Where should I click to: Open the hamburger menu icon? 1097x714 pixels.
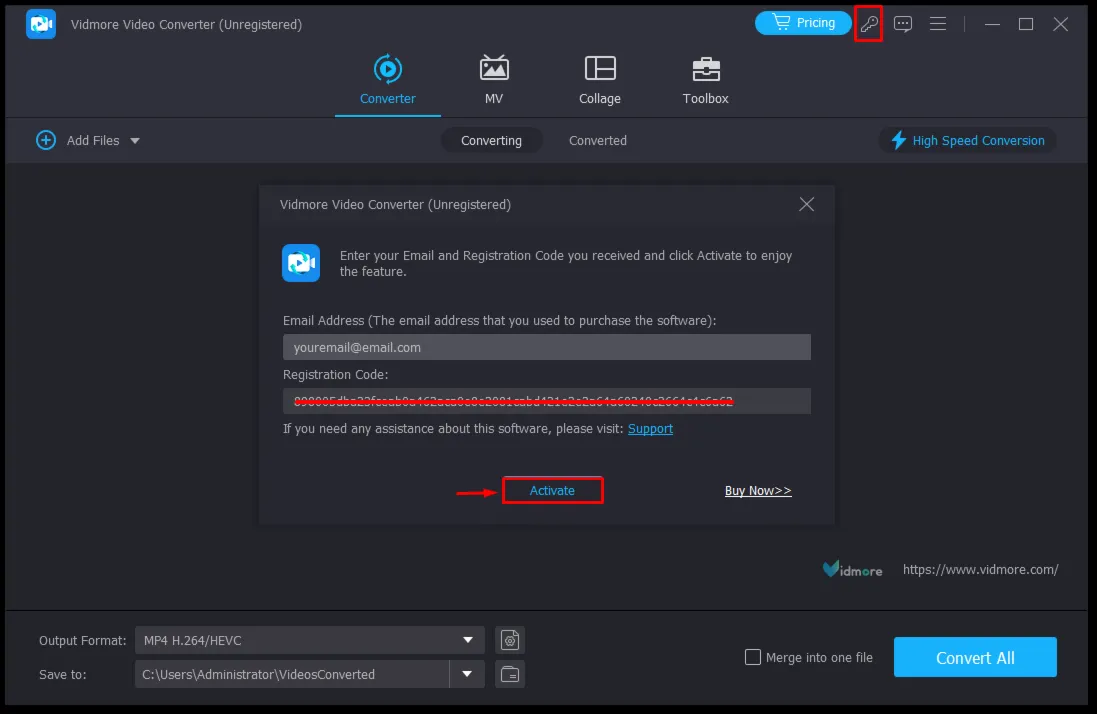click(x=937, y=24)
